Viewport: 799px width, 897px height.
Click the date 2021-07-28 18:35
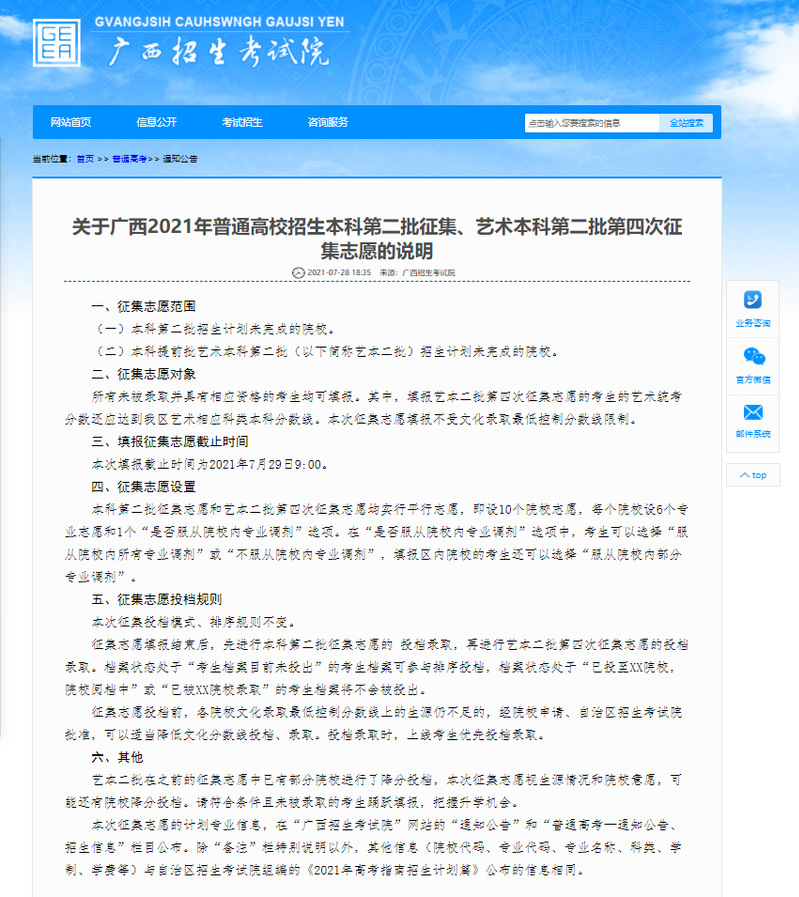point(339,273)
